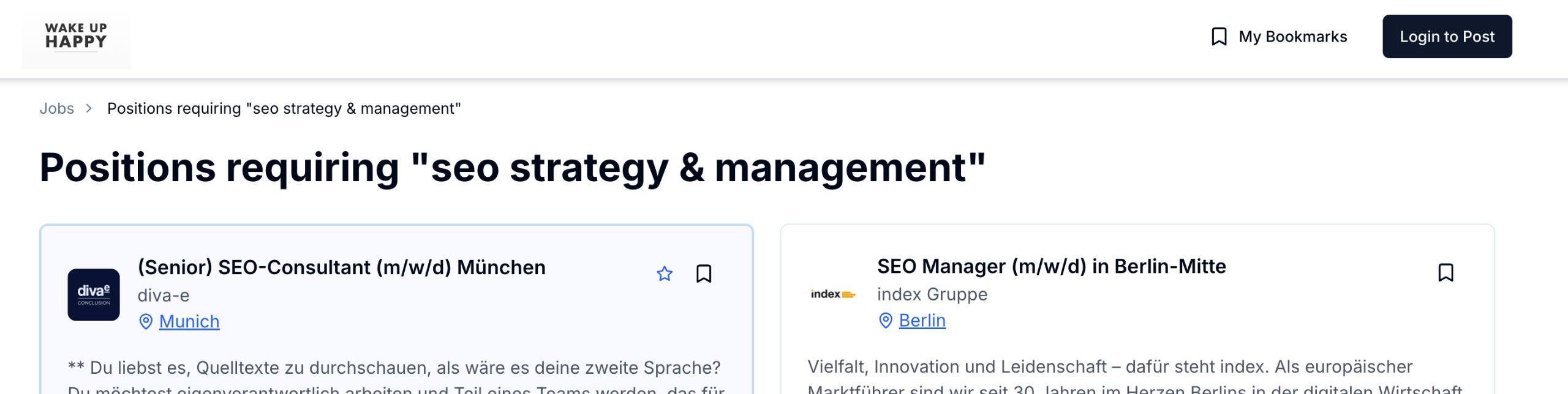Click the bookmark icon beside My Bookmarks
Viewport: 1568px width, 394px height.
(x=1219, y=37)
